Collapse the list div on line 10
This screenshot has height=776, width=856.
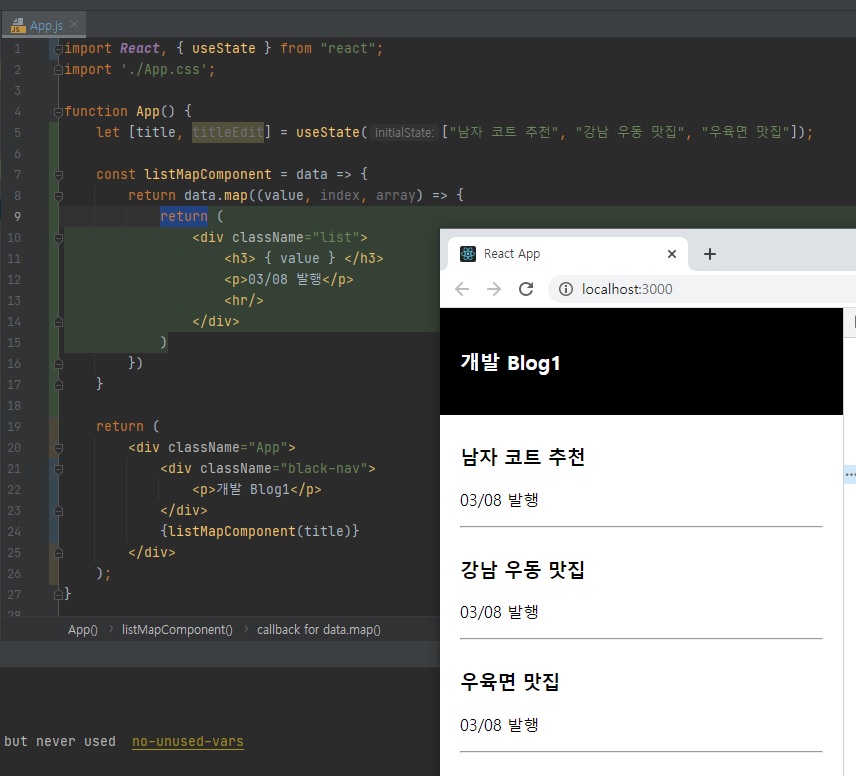(x=58, y=238)
